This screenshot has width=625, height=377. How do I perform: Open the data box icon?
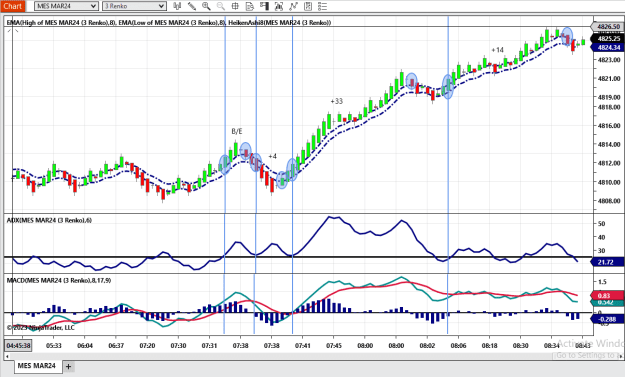click(x=250, y=6)
